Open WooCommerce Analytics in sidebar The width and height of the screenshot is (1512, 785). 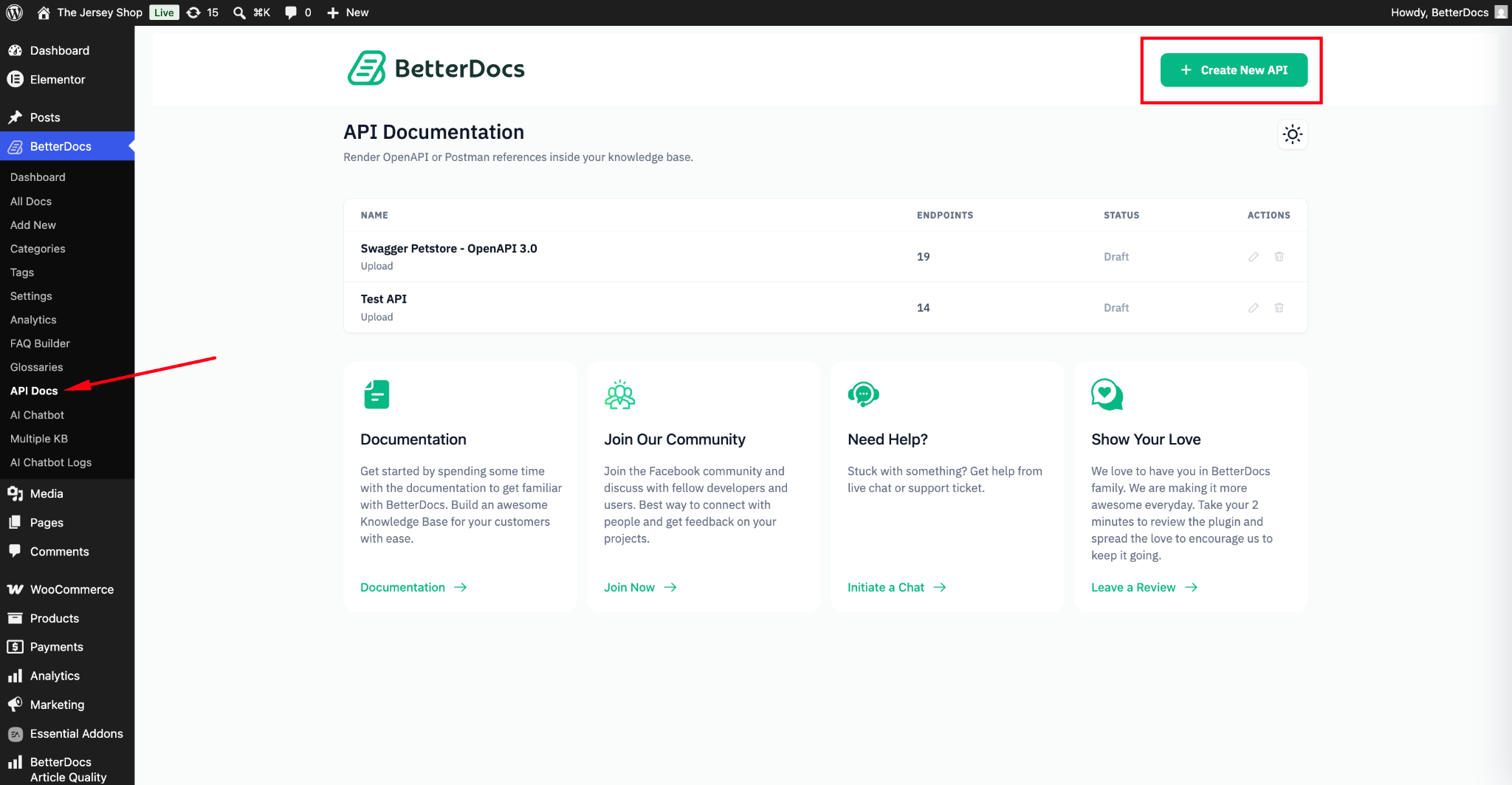[x=55, y=676]
